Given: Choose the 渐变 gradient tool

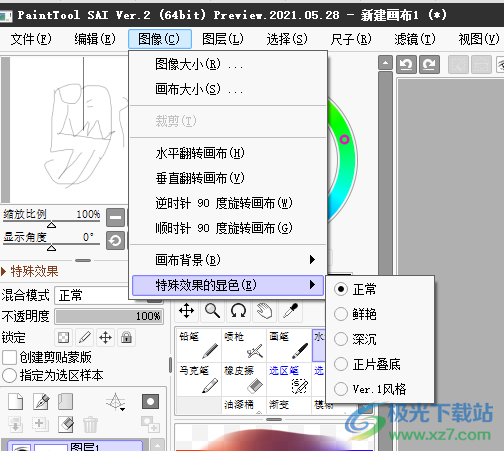Looking at the screenshot, I should click(x=289, y=405).
